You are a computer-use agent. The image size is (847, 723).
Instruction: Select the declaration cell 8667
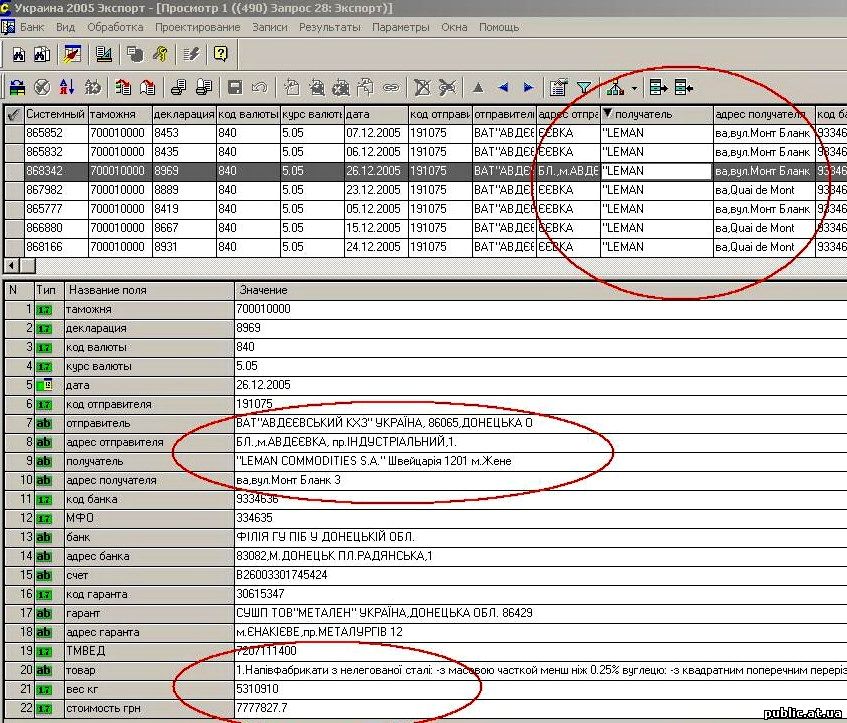(184, 228)
